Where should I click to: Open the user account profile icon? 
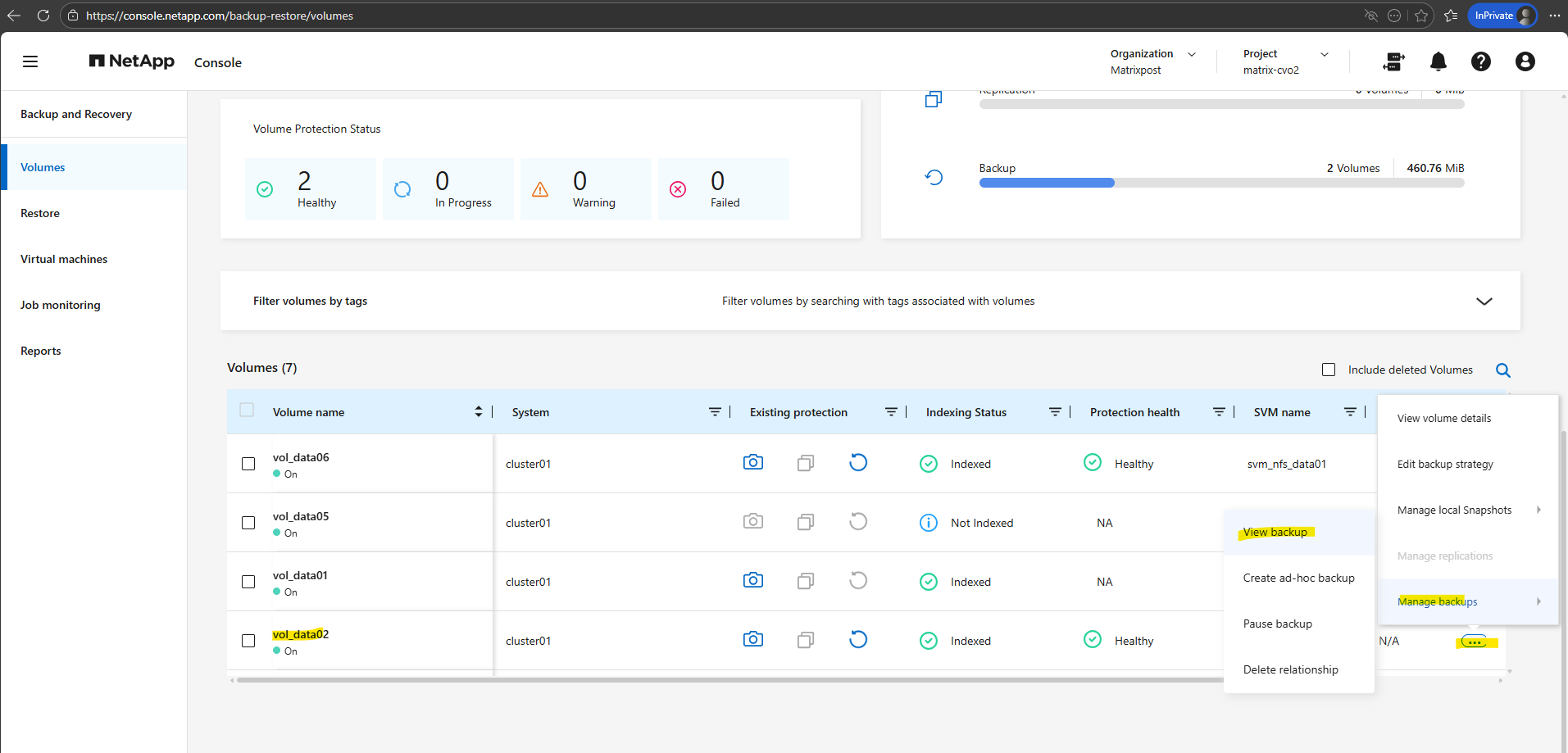point(1525,61)
